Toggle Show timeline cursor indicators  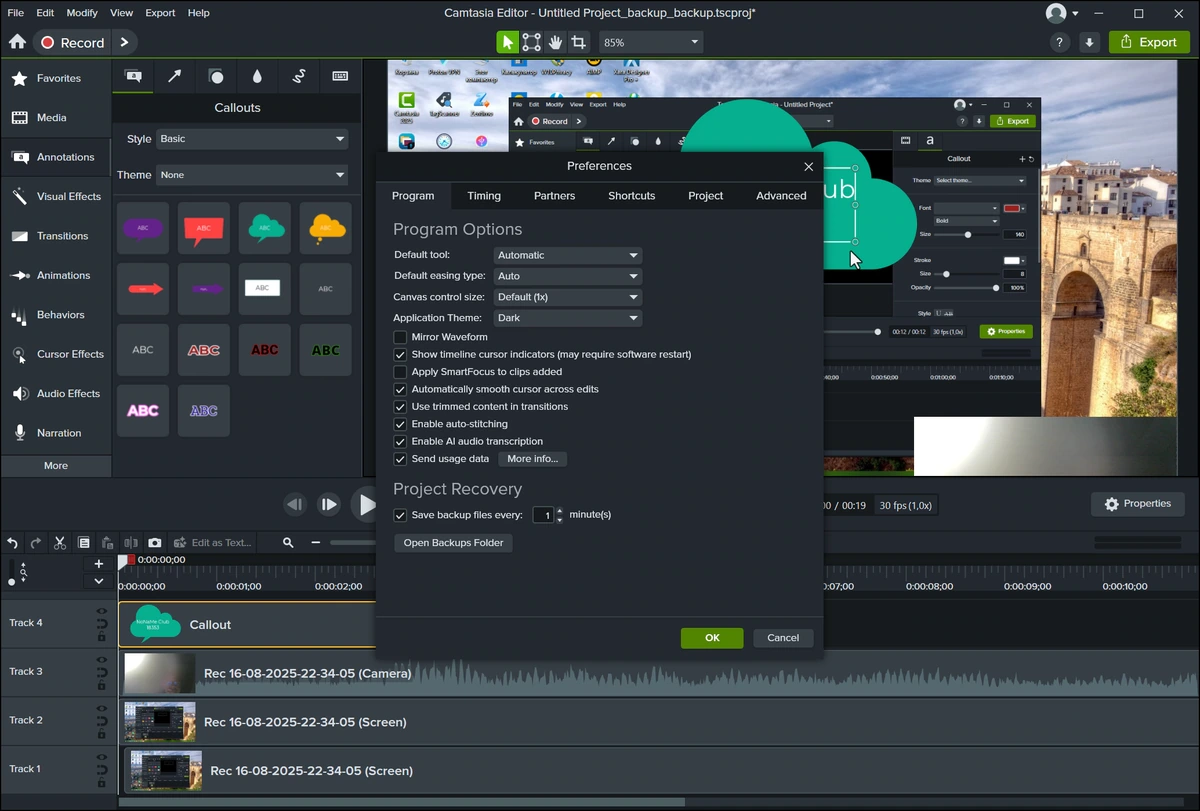(x=400, y=354)
